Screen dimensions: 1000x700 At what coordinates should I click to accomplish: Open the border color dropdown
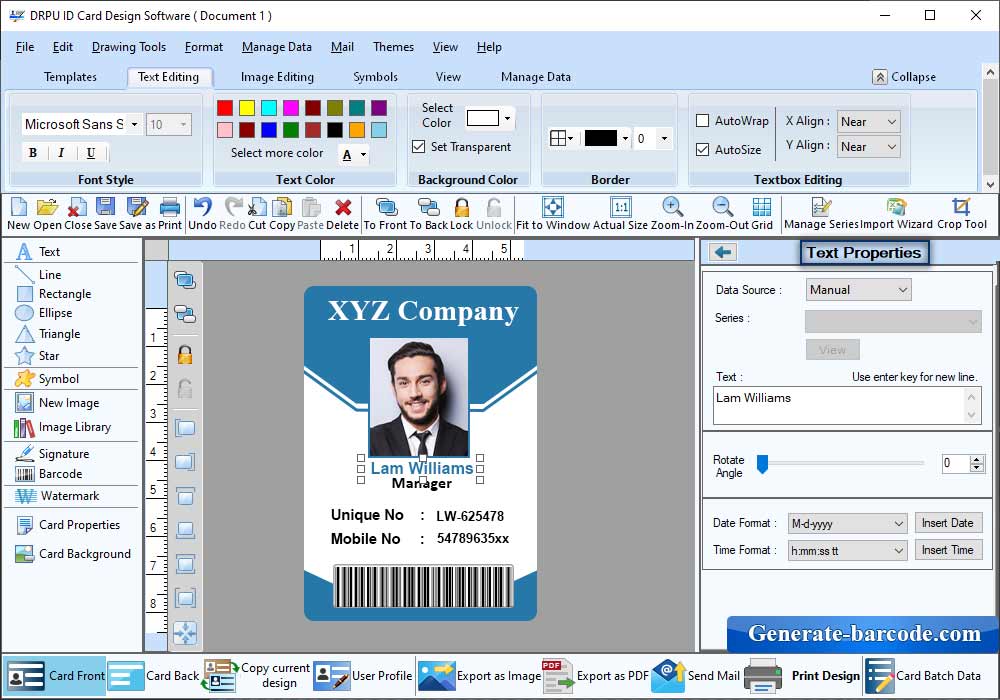point(625,138)
